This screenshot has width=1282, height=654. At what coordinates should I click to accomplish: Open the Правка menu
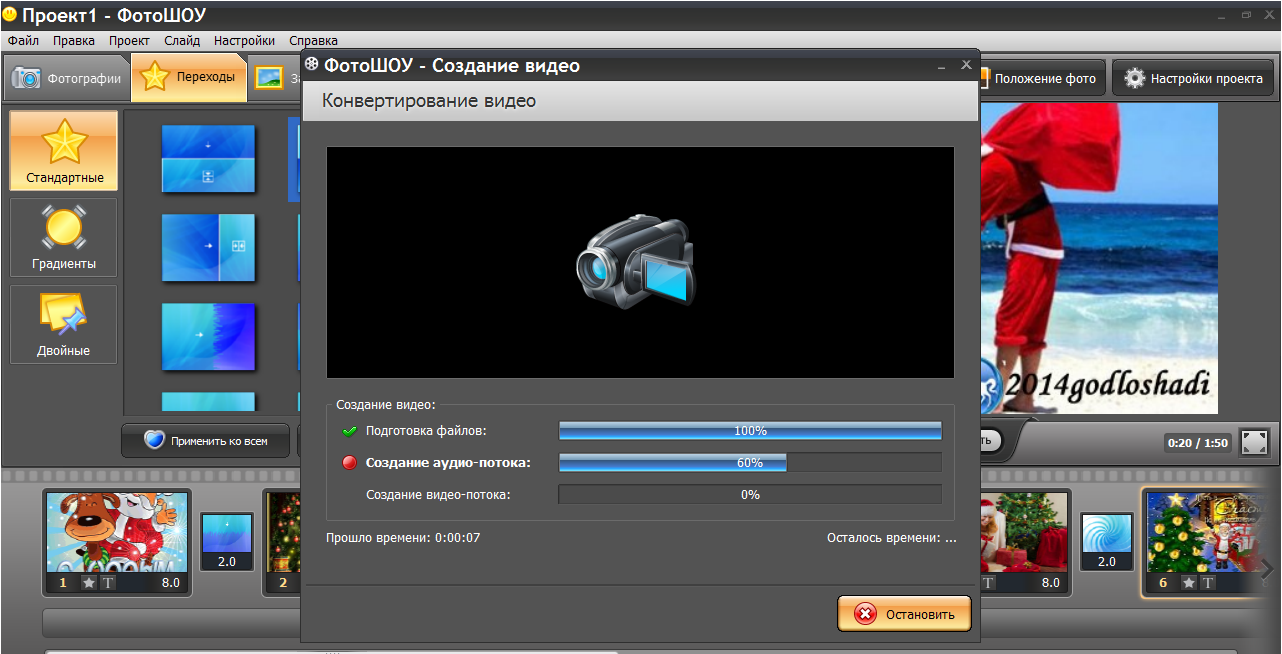[x=74, y=41]
